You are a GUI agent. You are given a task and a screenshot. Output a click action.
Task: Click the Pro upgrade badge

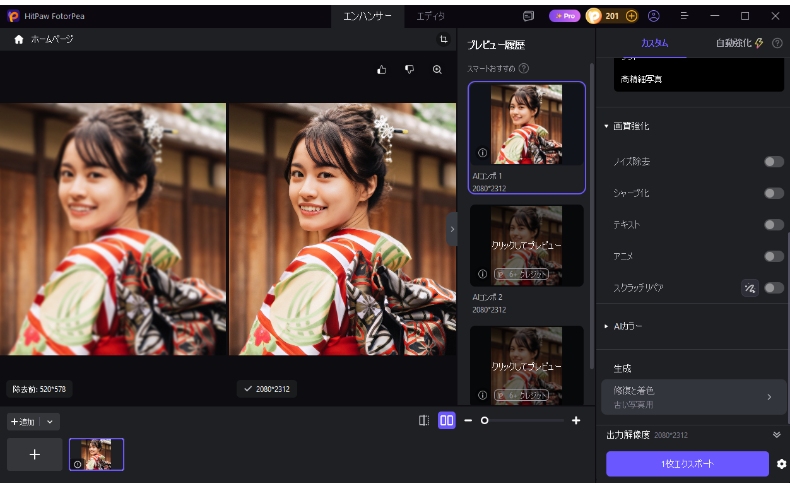pos(564,16)
